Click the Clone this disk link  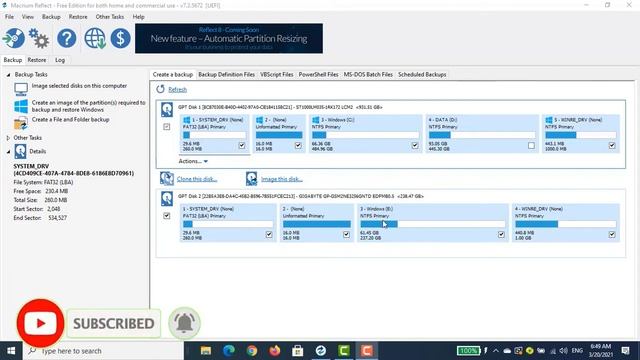point(197,179)
